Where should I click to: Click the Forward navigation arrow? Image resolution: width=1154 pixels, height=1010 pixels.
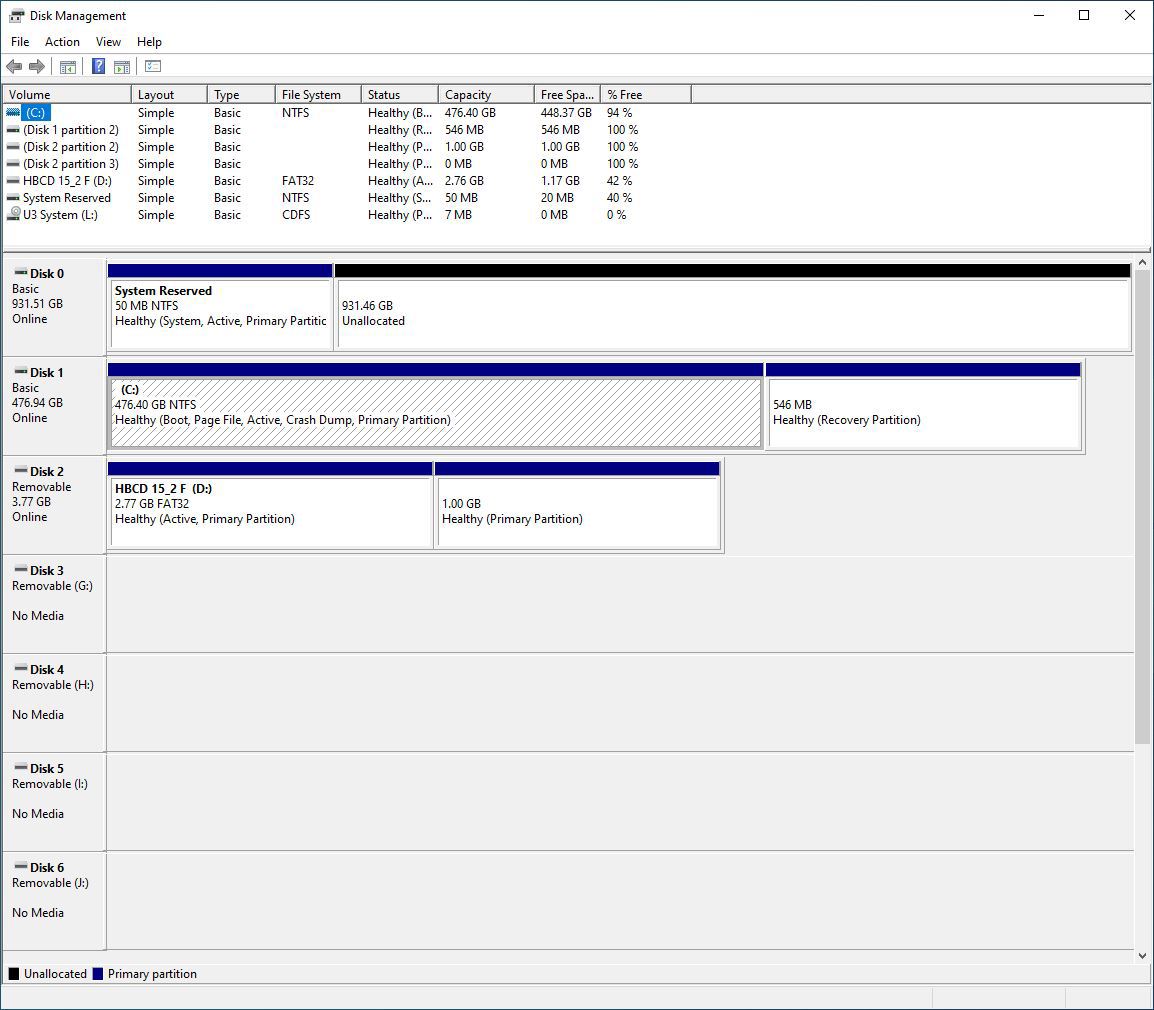pyautogui.click(x=38, y=66)
